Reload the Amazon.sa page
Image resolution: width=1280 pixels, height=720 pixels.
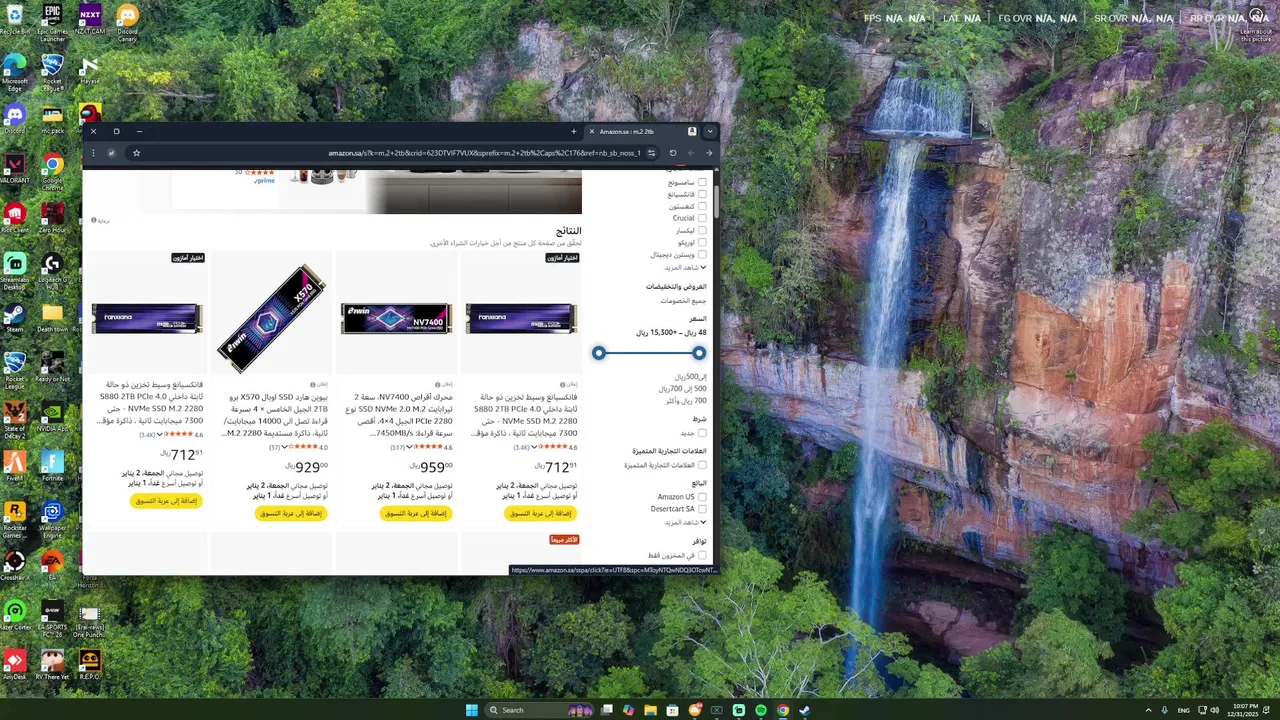tap(673, 153)
